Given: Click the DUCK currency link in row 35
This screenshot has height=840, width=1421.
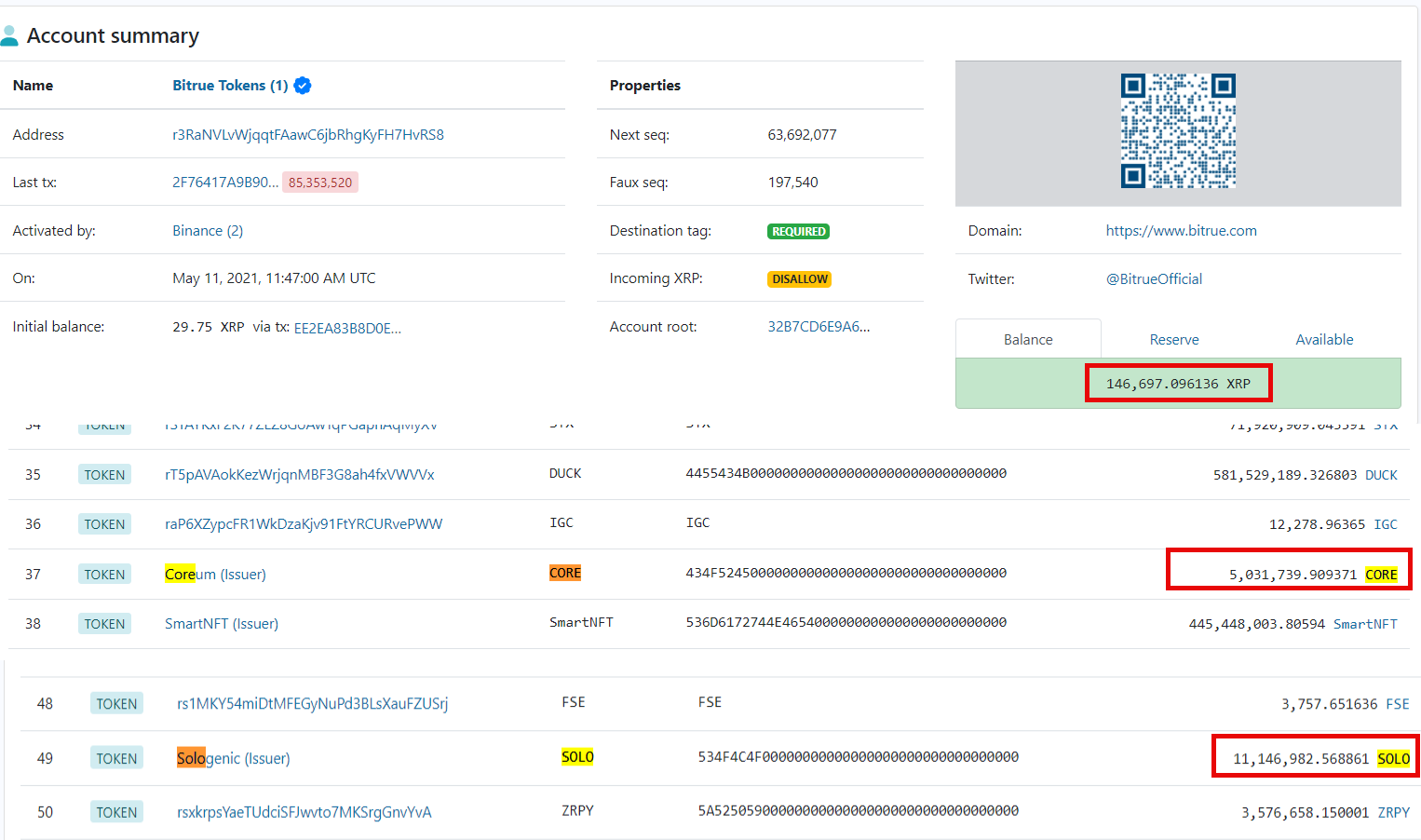Looking at the screenshot, I should pyautogui.click(x=1381, y=475).
